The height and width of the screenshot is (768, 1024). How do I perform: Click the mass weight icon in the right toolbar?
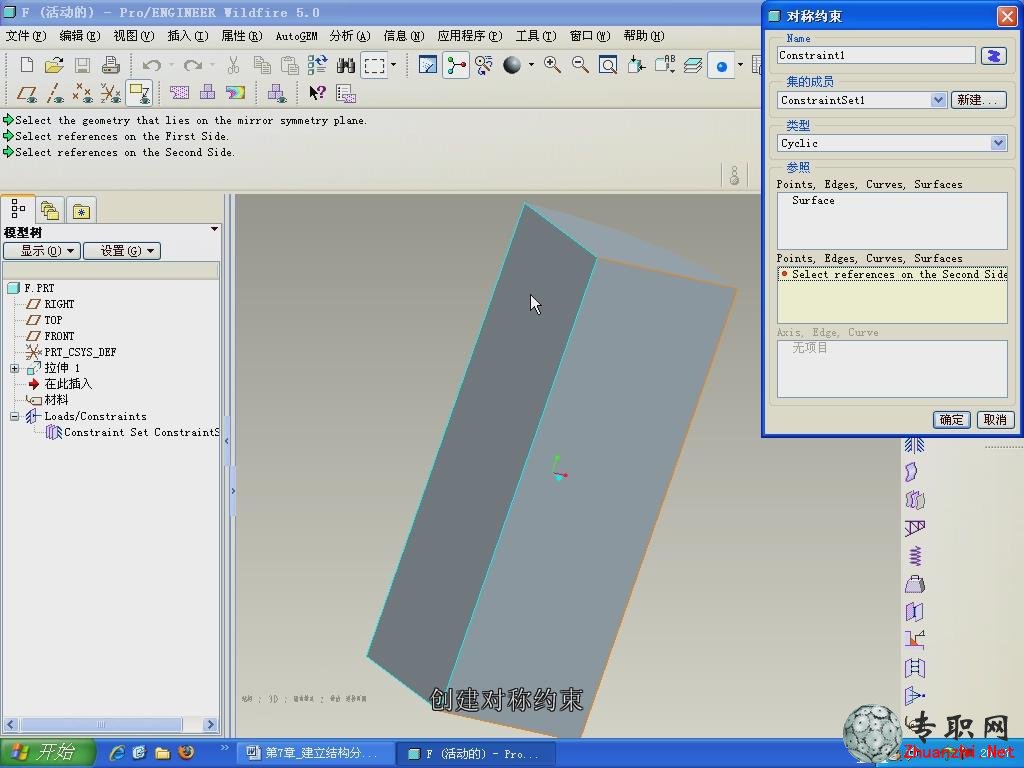(915, 584)
